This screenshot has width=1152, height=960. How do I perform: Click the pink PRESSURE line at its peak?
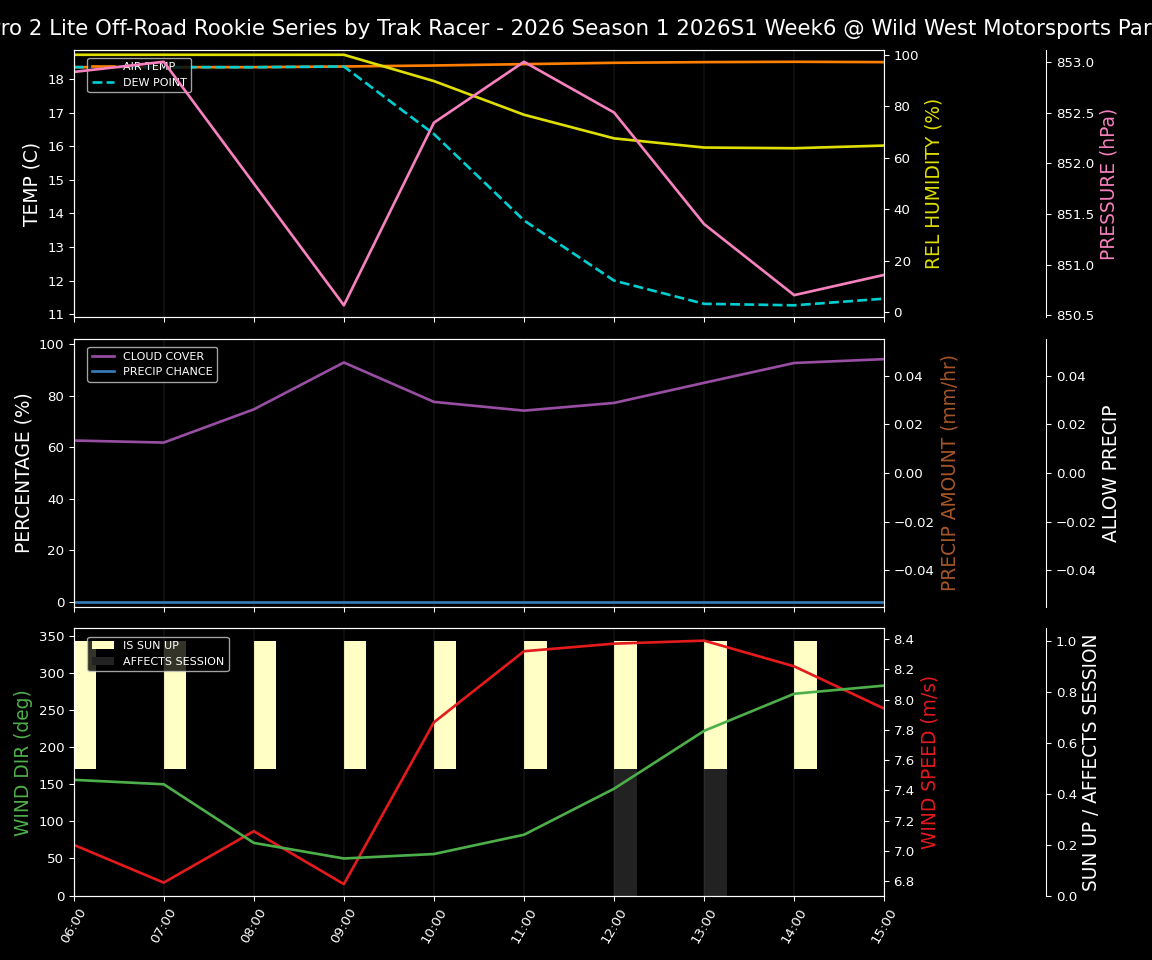click(x=524, y=62)
